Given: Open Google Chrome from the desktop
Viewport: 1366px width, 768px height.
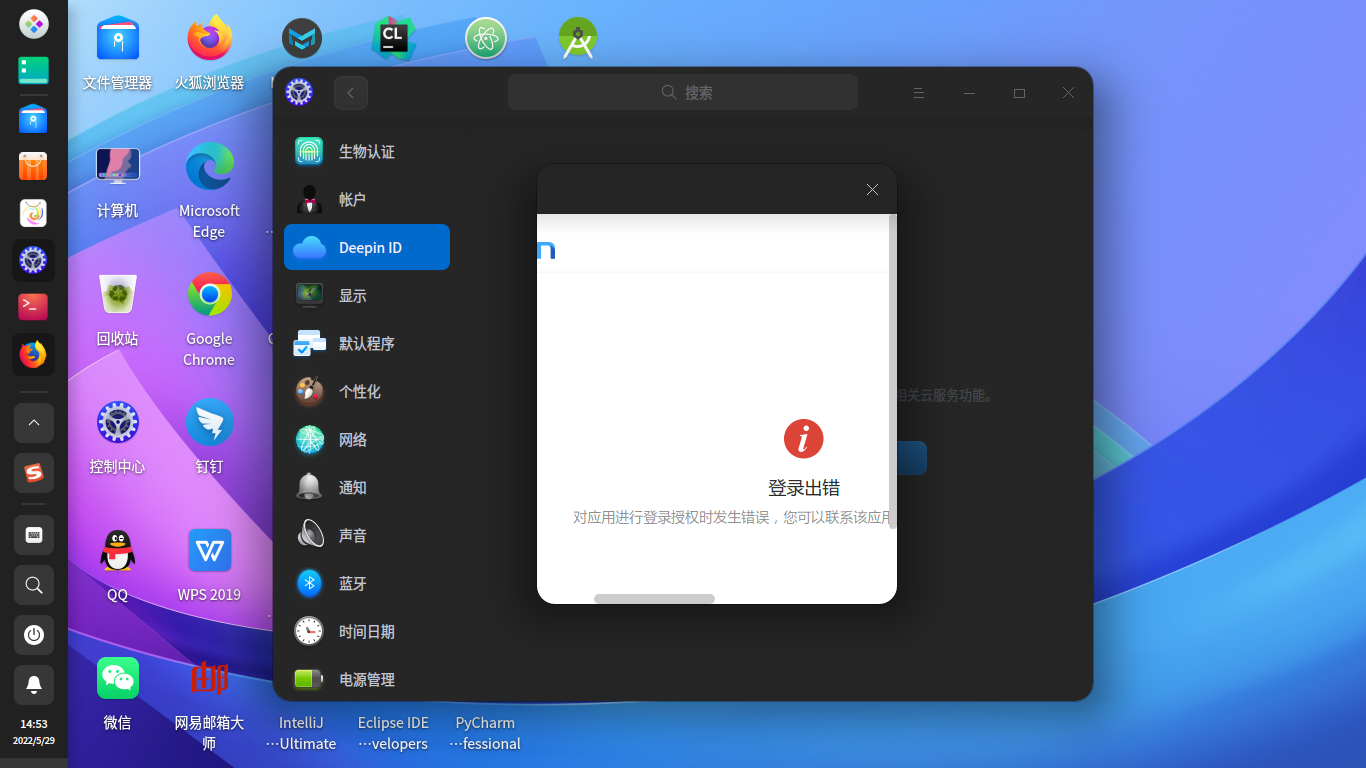Looking at the screenshot, I should 208,295.
